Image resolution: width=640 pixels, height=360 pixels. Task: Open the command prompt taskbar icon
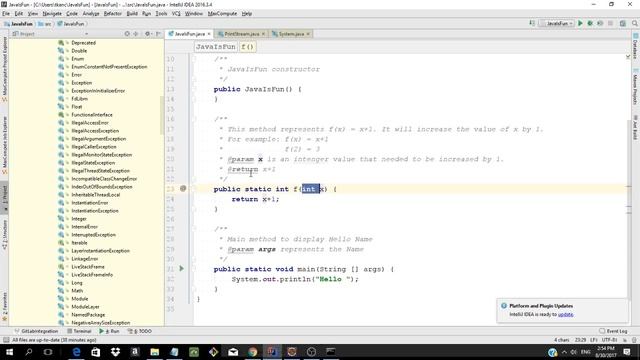(x=331, y=352)
